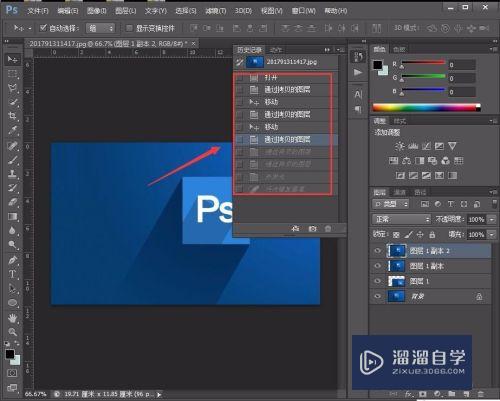Open the opacity slider arrow

tap(492, 219)
